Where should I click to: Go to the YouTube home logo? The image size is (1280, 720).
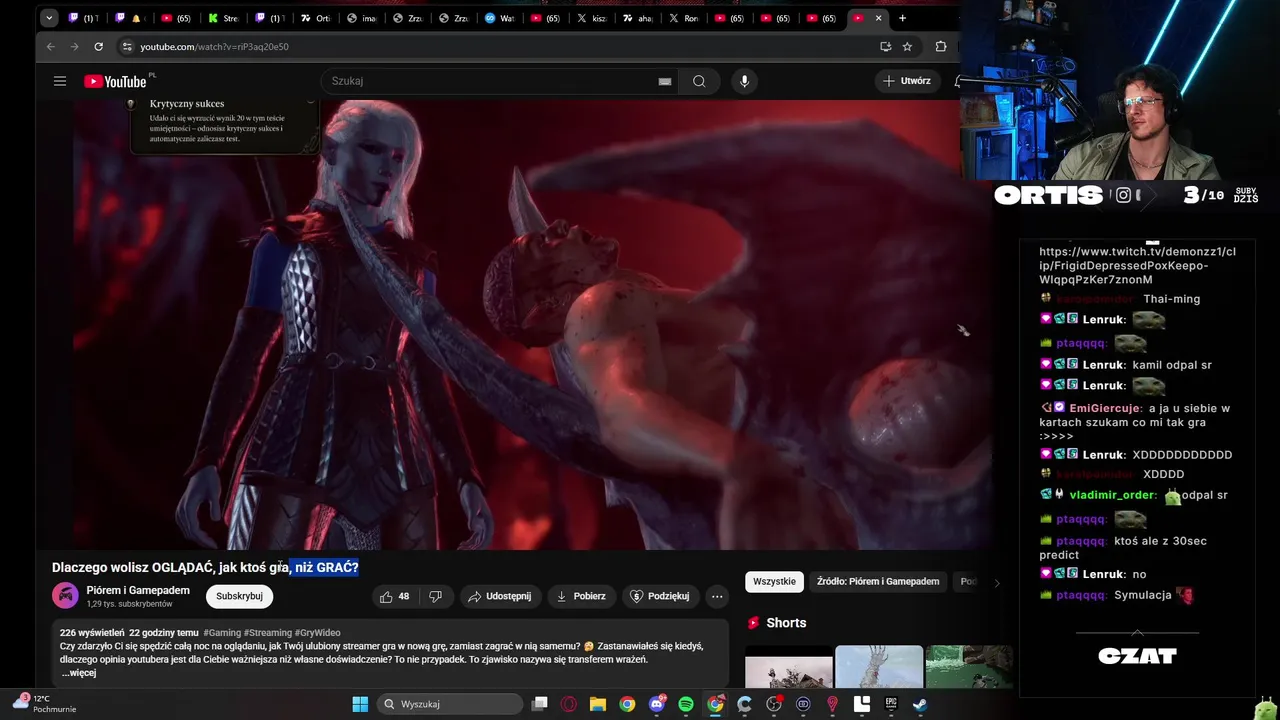(x=115, y=81)
